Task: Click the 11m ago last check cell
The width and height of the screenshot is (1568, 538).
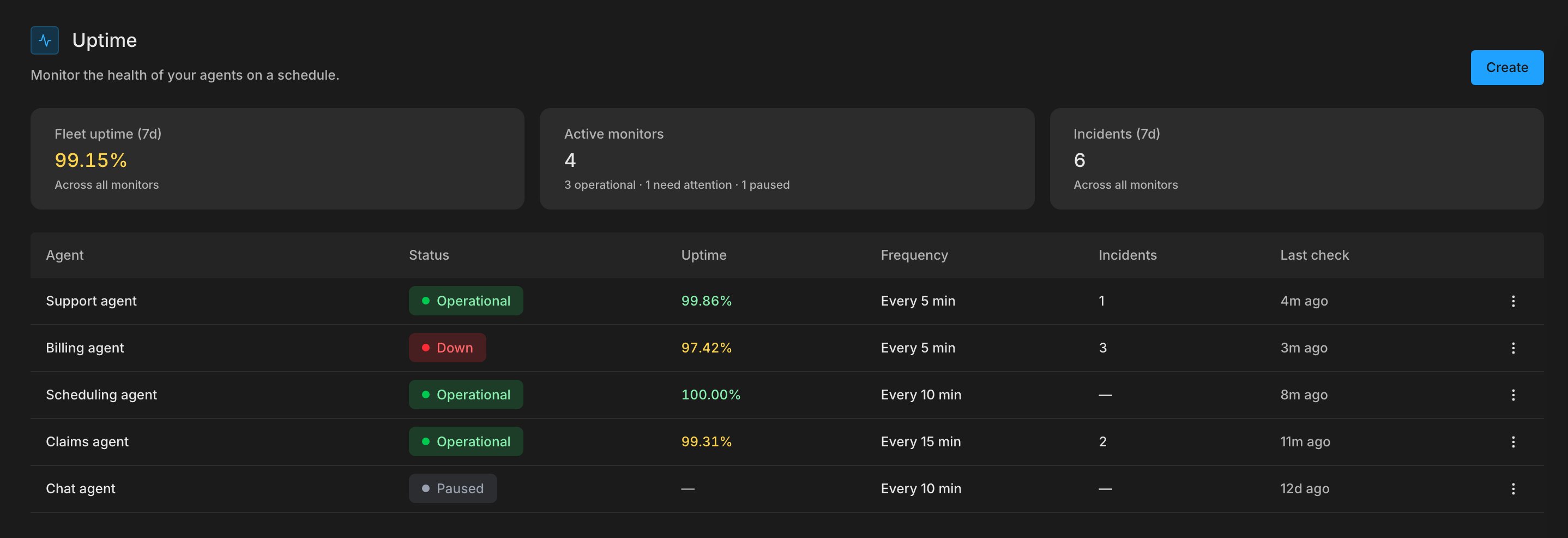Action: pyautogui.click(x=1305, y=442)
